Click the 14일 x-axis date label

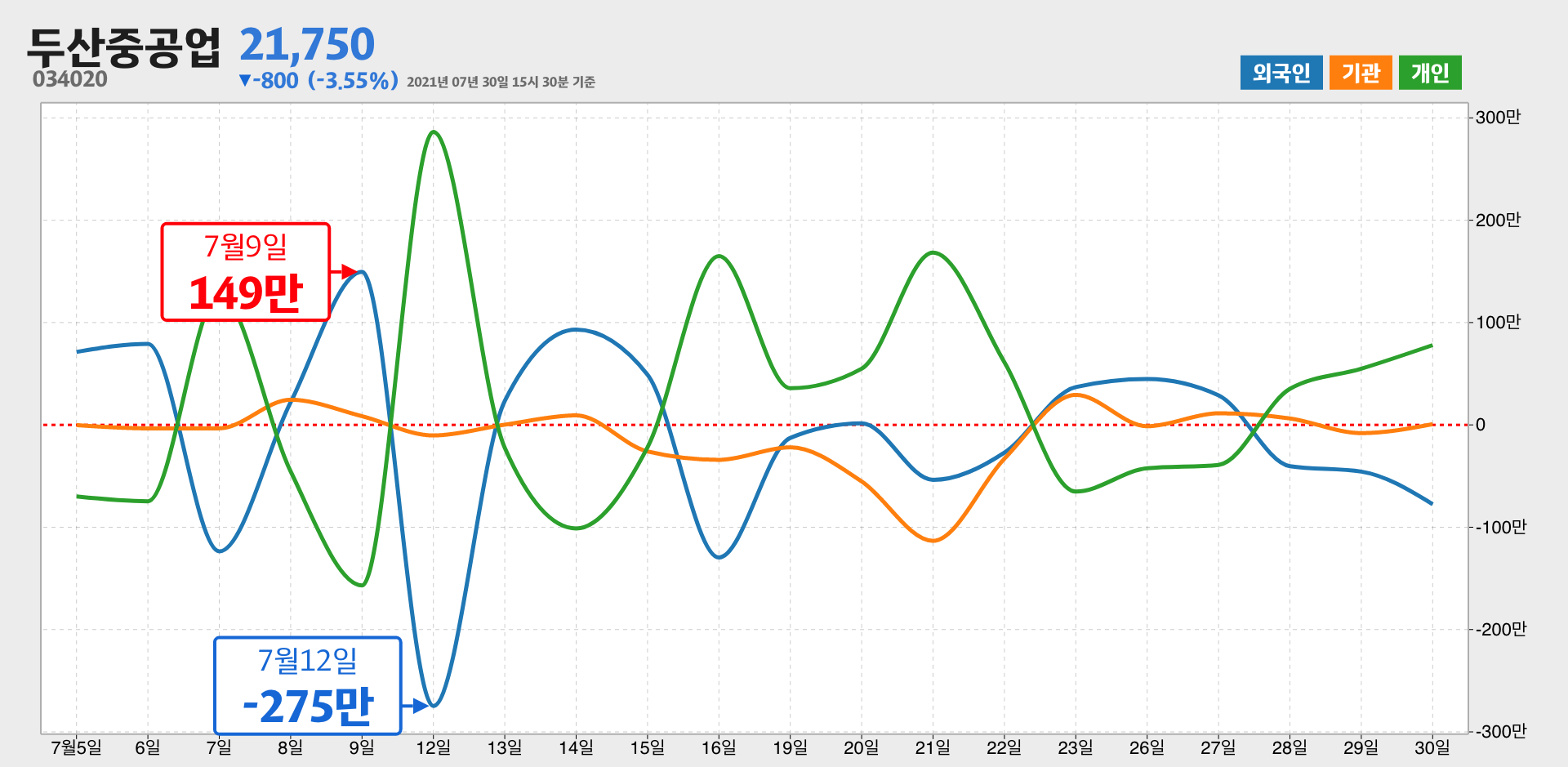pyautogui.click(x=576, y=747)
